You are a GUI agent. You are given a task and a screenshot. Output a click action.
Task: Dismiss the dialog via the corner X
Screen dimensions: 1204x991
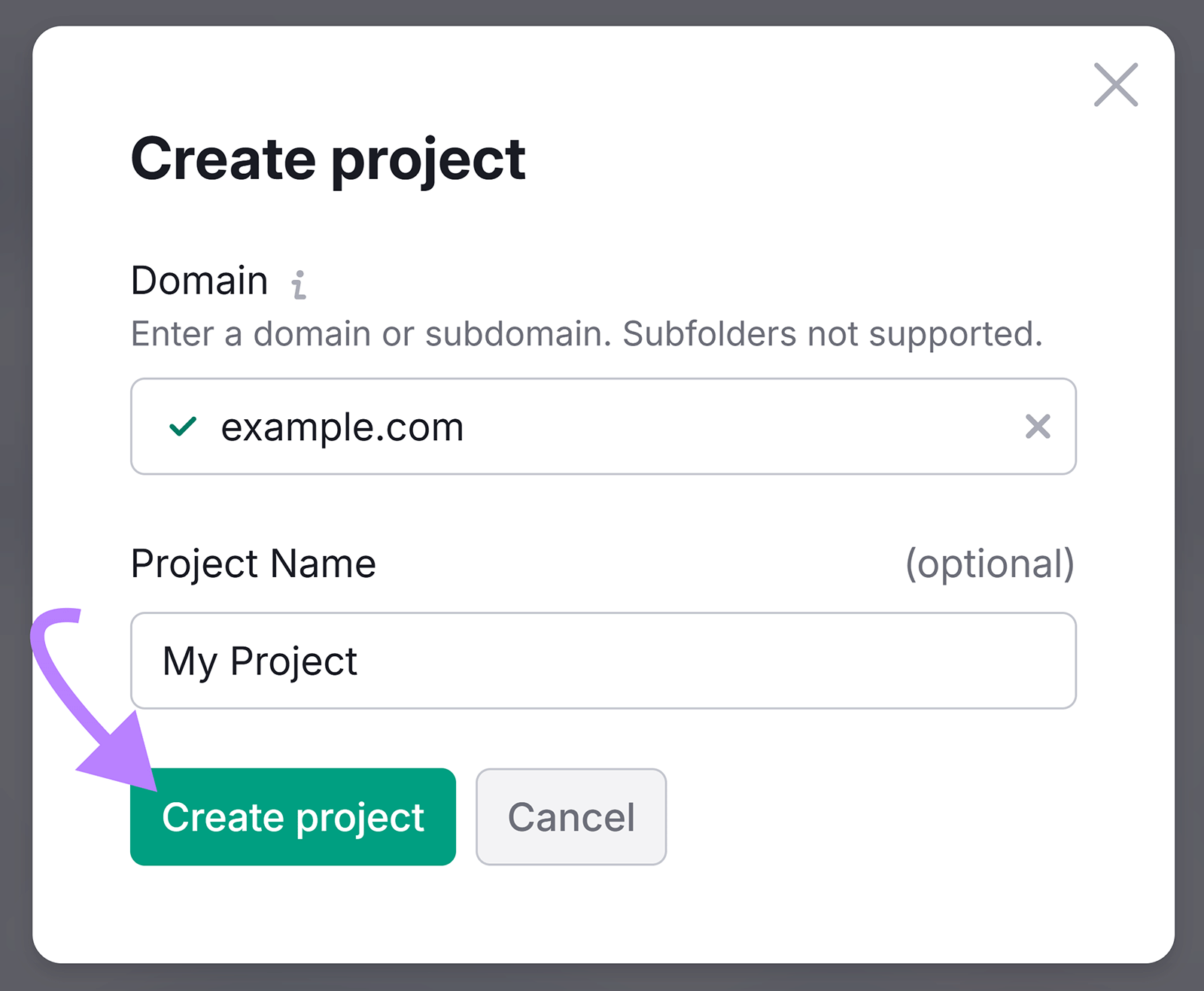pos(1116,85)
